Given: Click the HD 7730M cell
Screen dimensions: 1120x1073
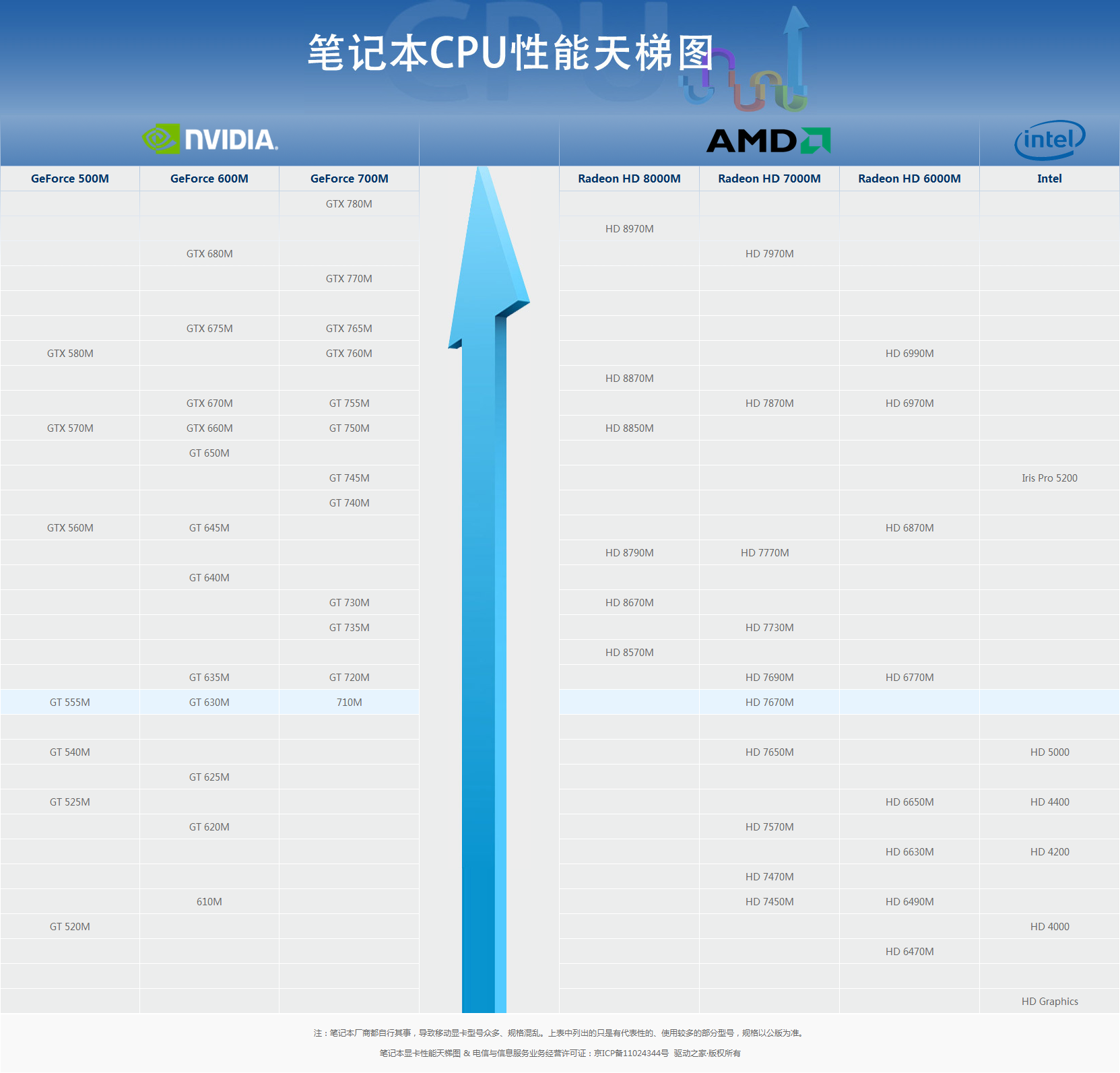Looking at the screenshot, I should [770, 628].
